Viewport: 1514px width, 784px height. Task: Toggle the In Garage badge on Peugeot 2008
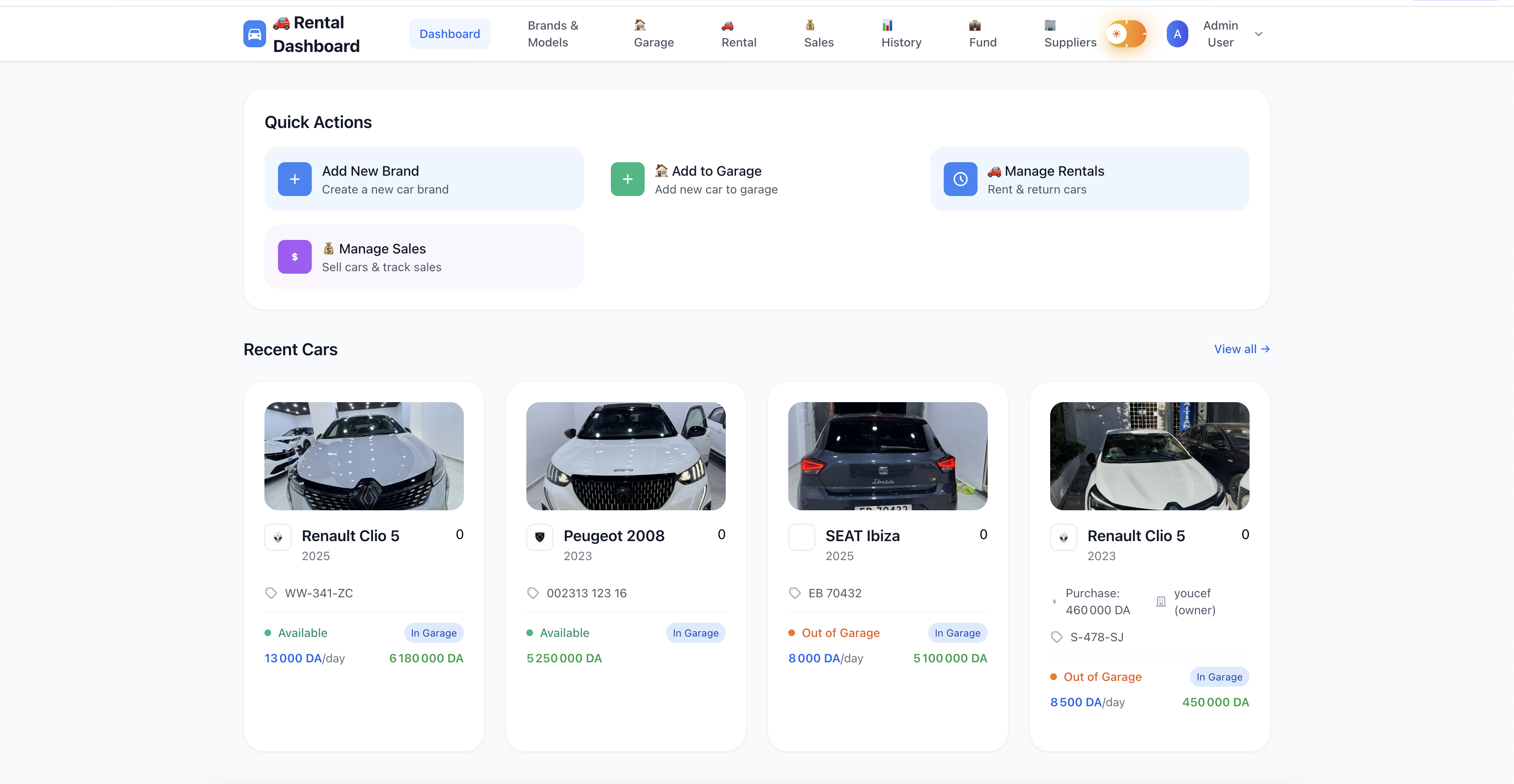(695, 633)
